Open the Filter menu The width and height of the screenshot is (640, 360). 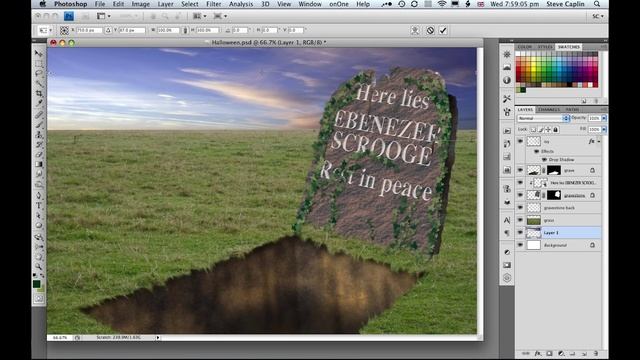click(213, 4)
